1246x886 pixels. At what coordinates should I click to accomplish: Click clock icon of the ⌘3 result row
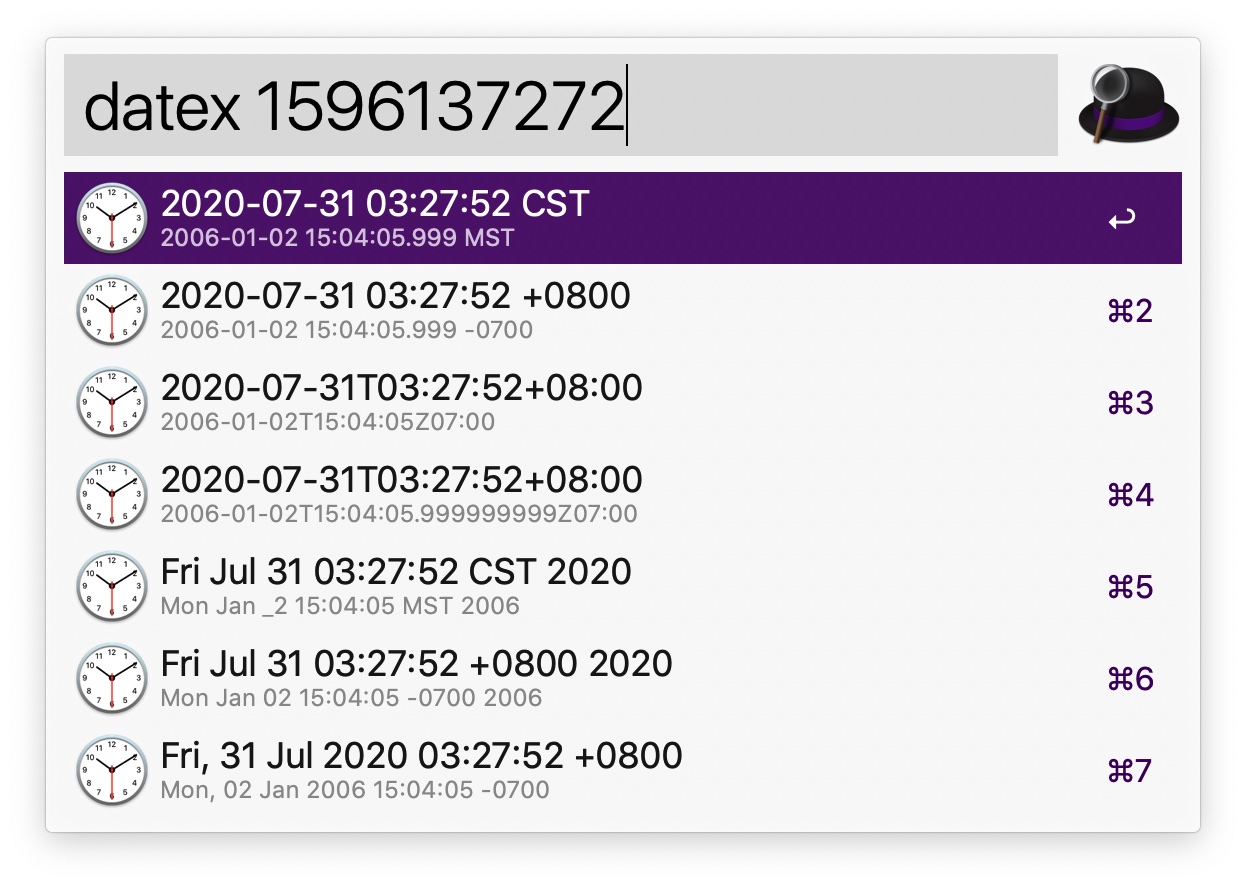pyautogui.click(x=112, y=402)
